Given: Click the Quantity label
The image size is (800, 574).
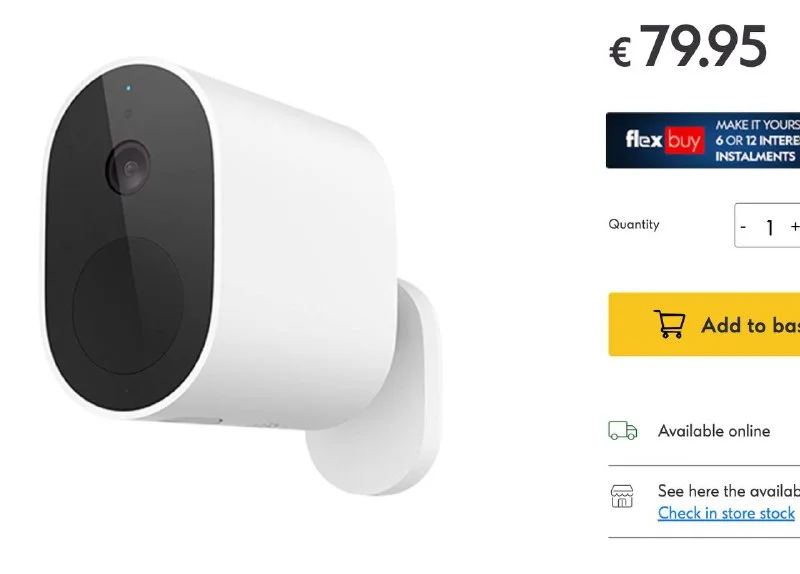Looking at the screenshot, I should point(634,224).
